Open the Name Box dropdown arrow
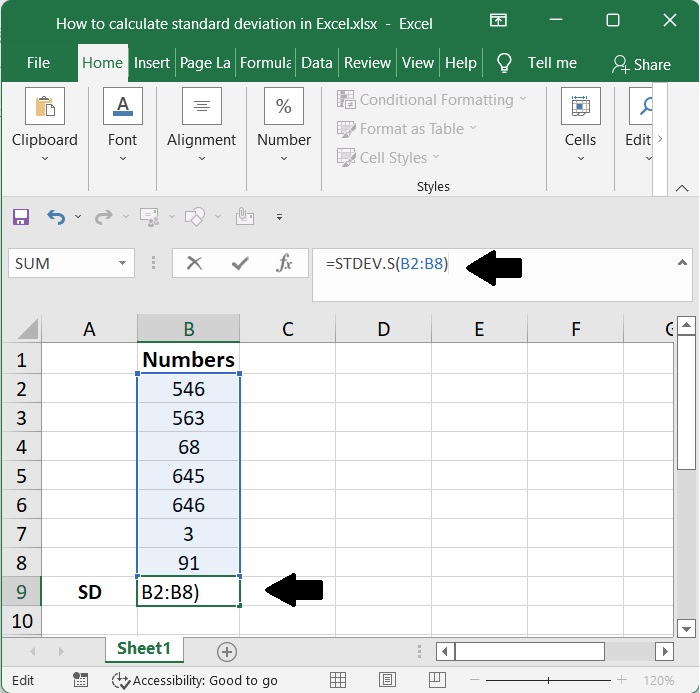The height and width of the screenshot is (693, 700). [x=122, y=263]
